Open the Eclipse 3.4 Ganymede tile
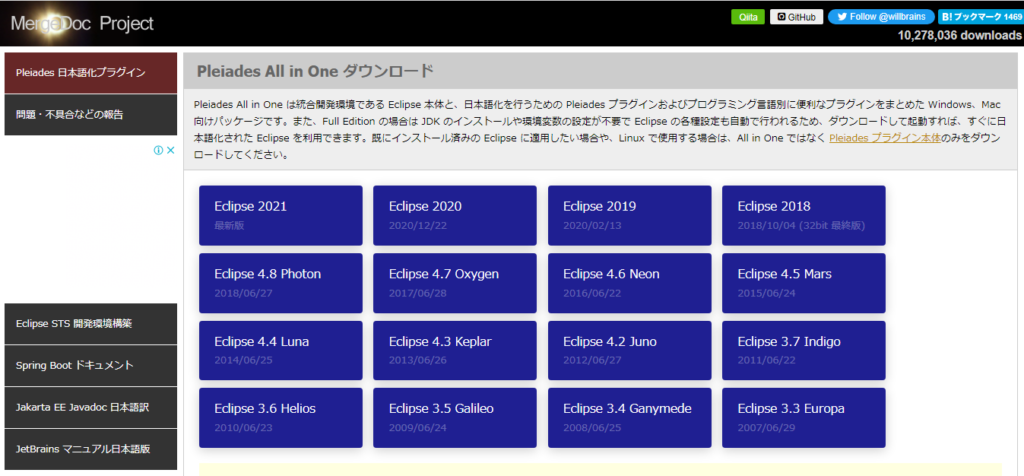Viewport: 1024px width, 476px height. click(x=630, y=418)
